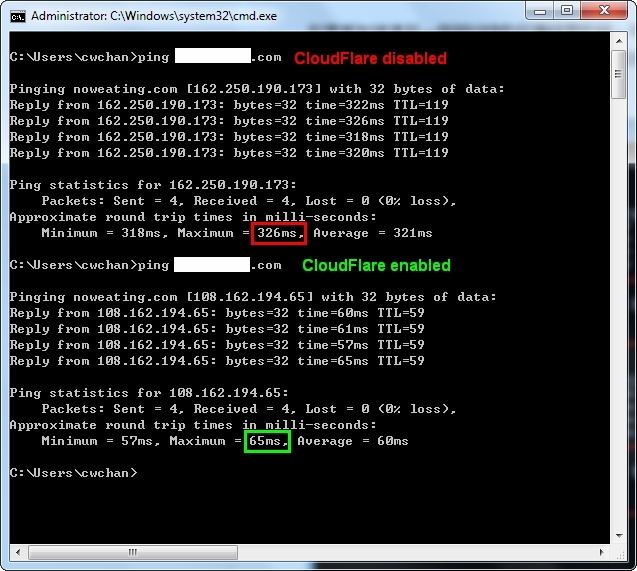Click the reply line with time=326ms
This screenshot has width=637, height=571.
pyautogui.click(x=229, y=121)
